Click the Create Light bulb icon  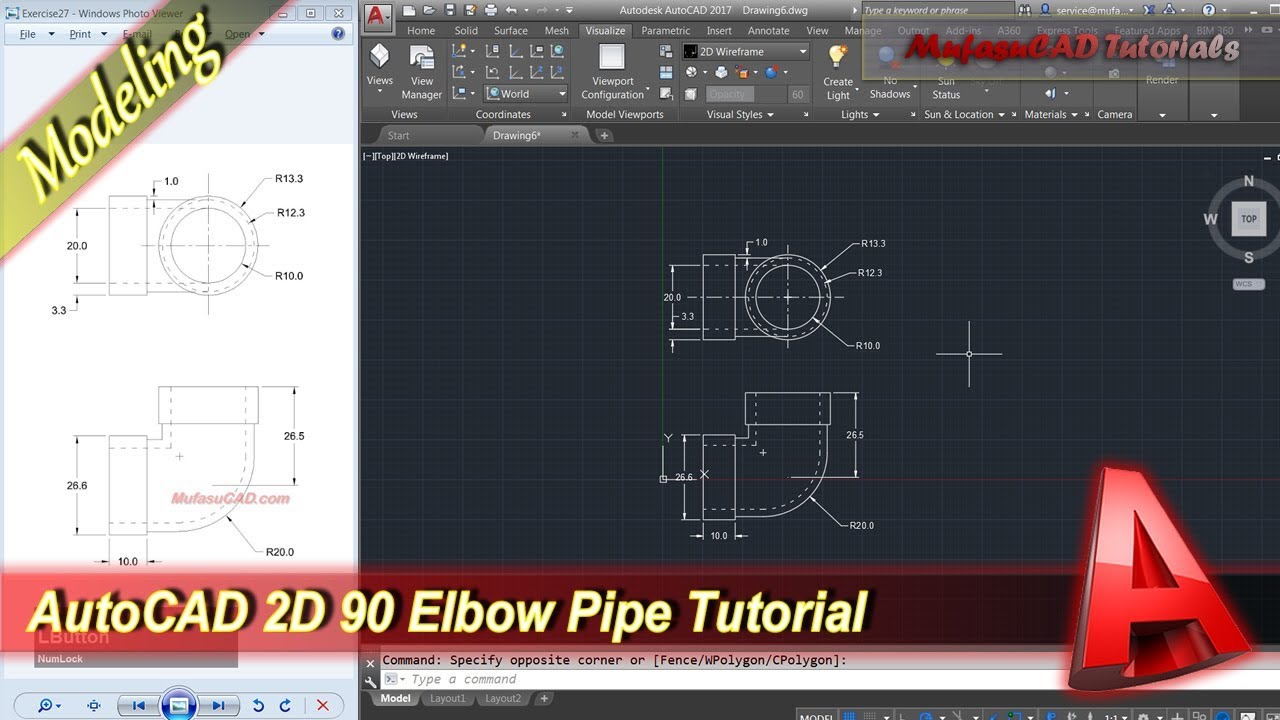837,57
